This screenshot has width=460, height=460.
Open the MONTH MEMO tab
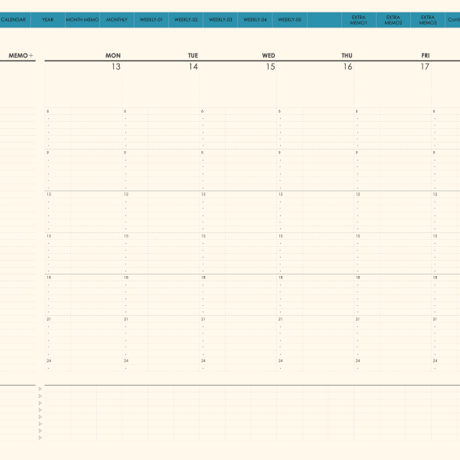[x=82, y=20]
